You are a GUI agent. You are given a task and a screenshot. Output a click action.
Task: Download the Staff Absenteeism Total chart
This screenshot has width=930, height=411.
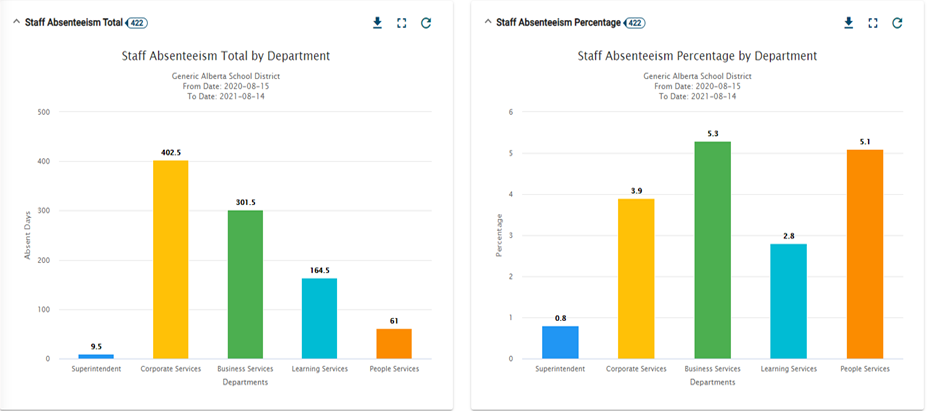tap(377, 23)
